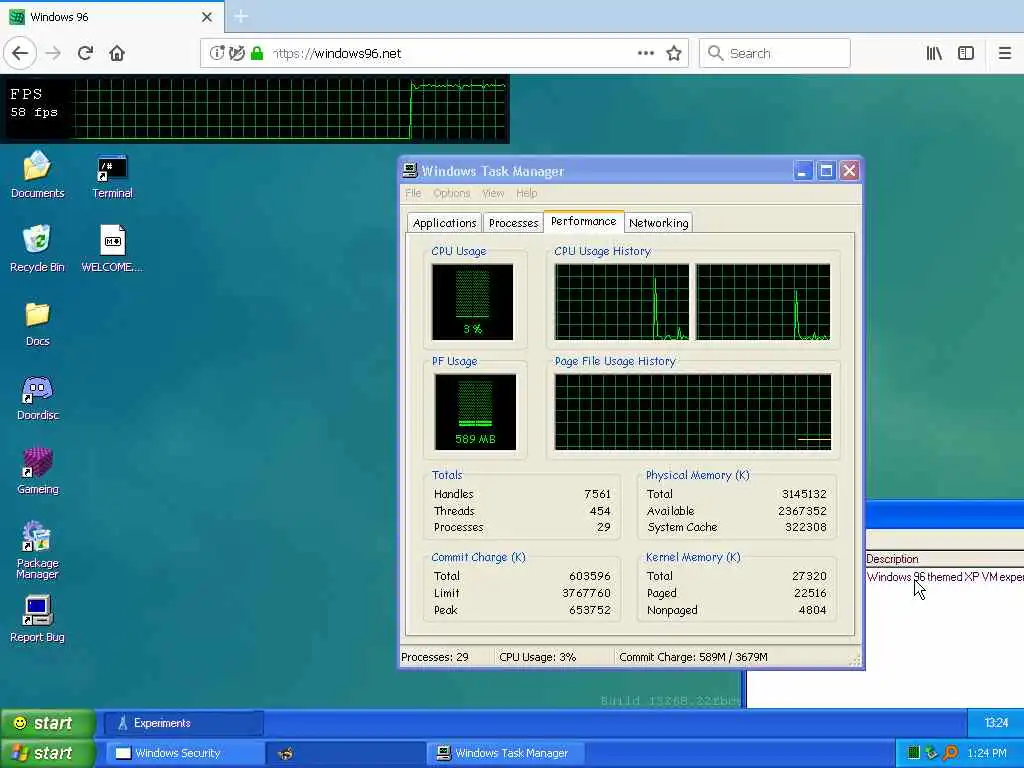Launch the Doordisc shortcut
The width and height of the screenshot is (1024, 768).
coord(37,398)
